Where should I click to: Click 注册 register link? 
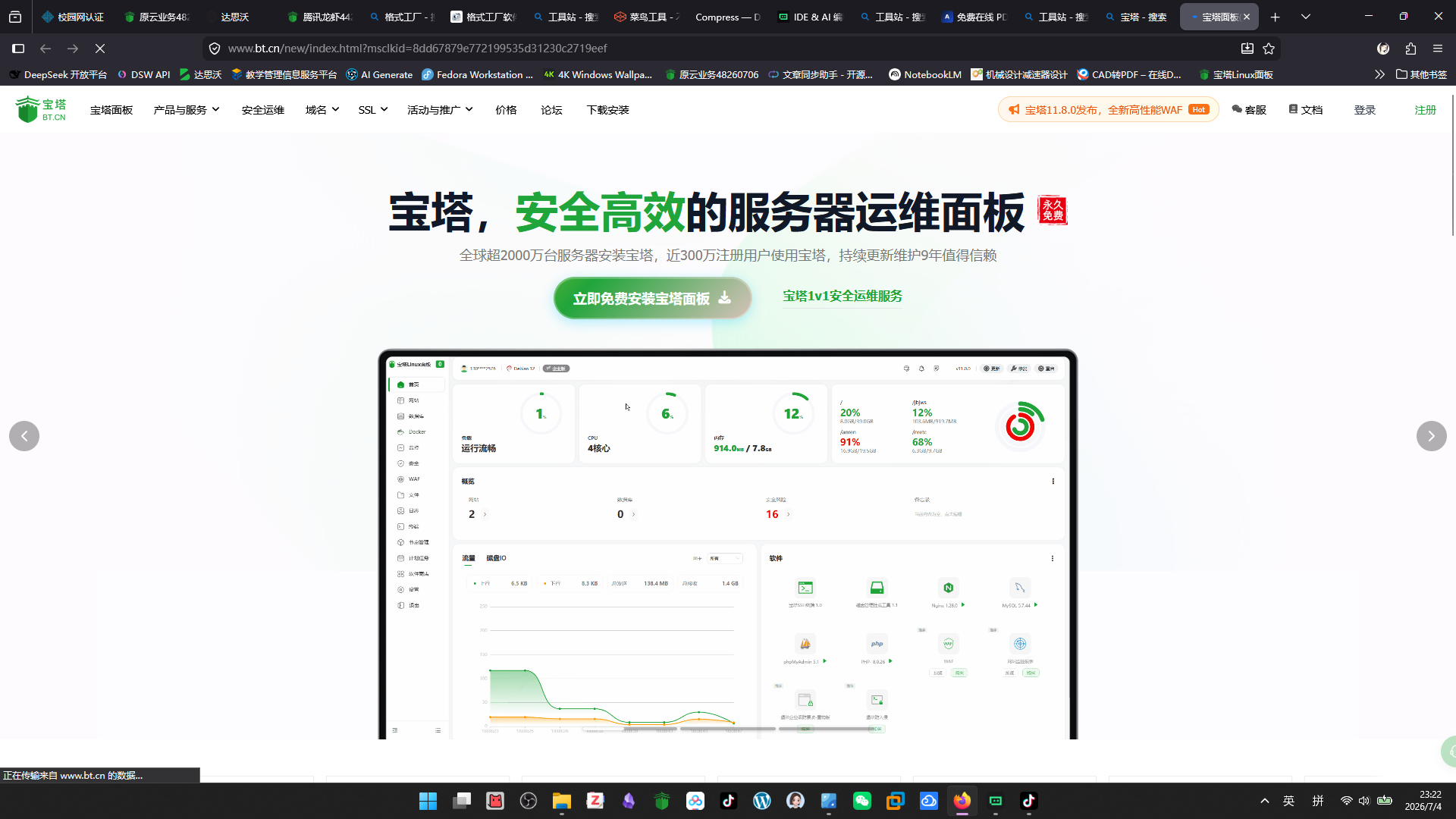tap(1426, 110)
